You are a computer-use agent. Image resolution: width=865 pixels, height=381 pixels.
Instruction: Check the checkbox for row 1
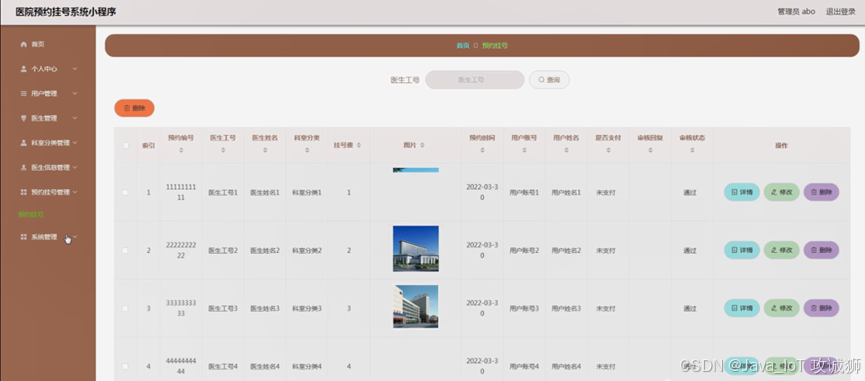click(x=125, y=192)
